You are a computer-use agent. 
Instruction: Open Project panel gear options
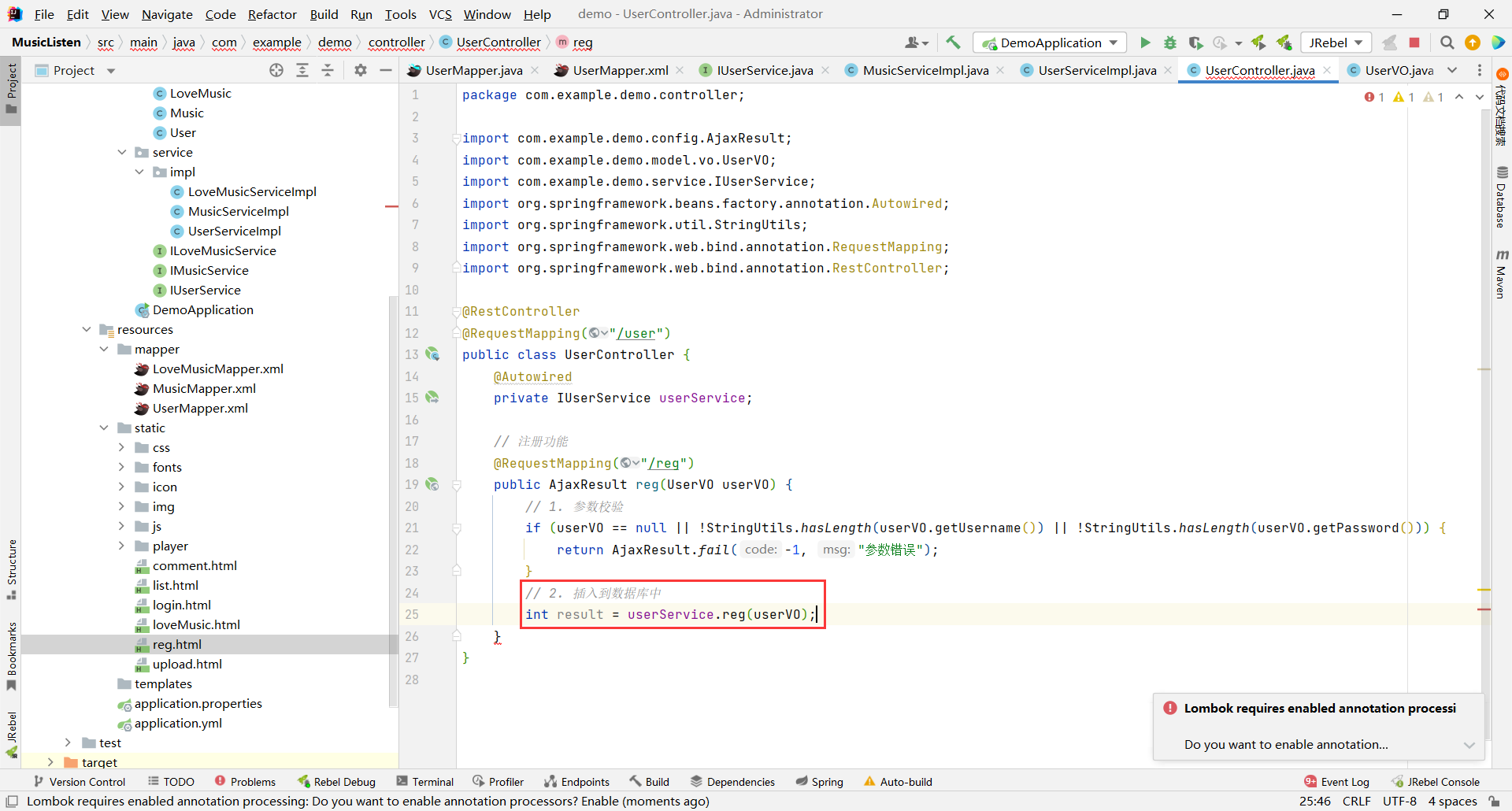point(361,70)
